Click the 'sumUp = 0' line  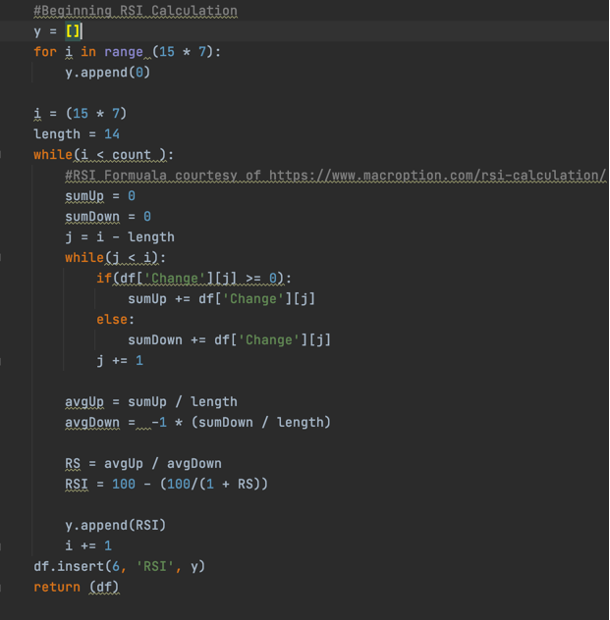pos(100,196)
